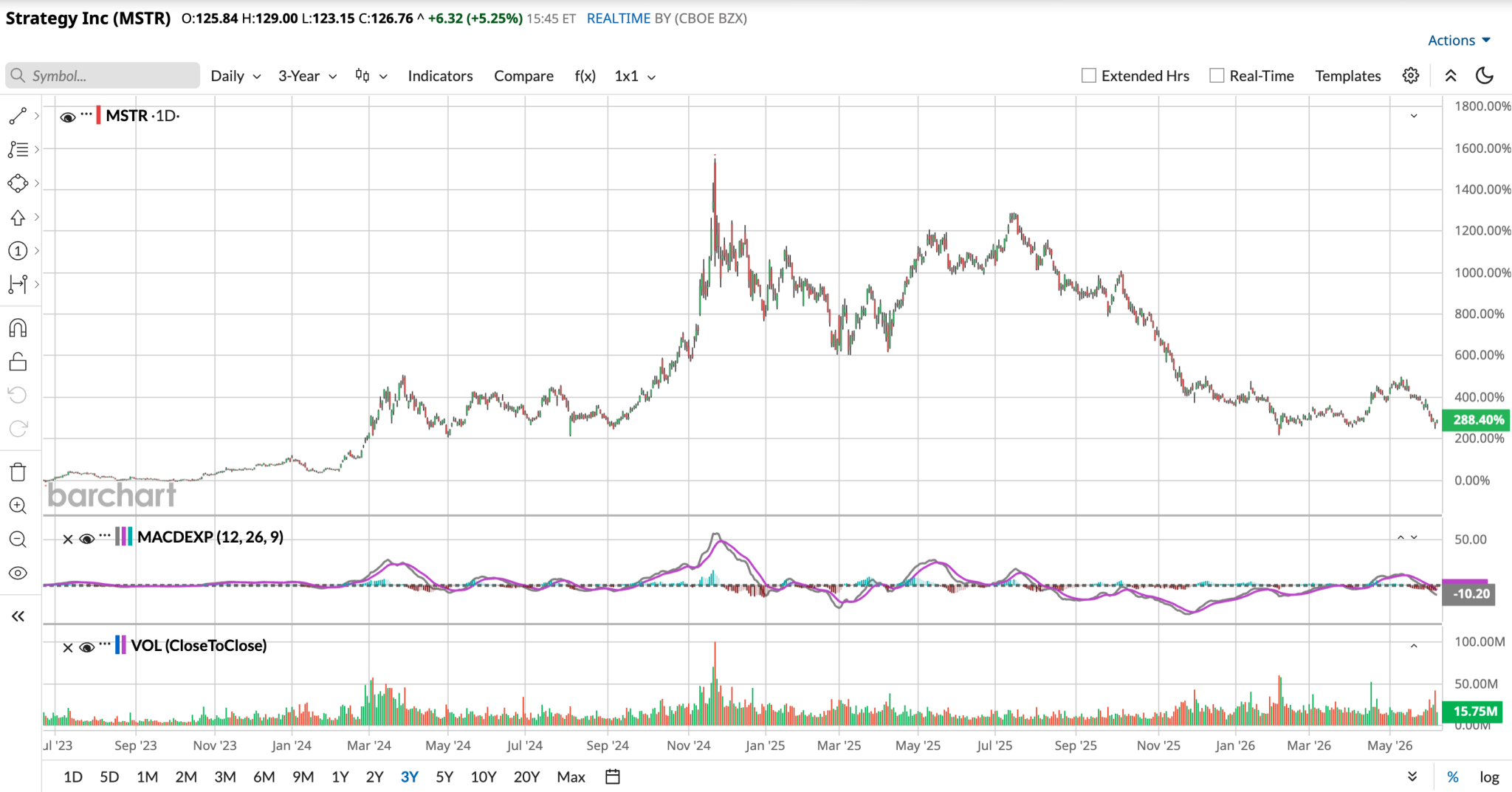Focus the Symbol search field
The width and height of the screenshot is (1512, 792).
(x=103, y=75)
